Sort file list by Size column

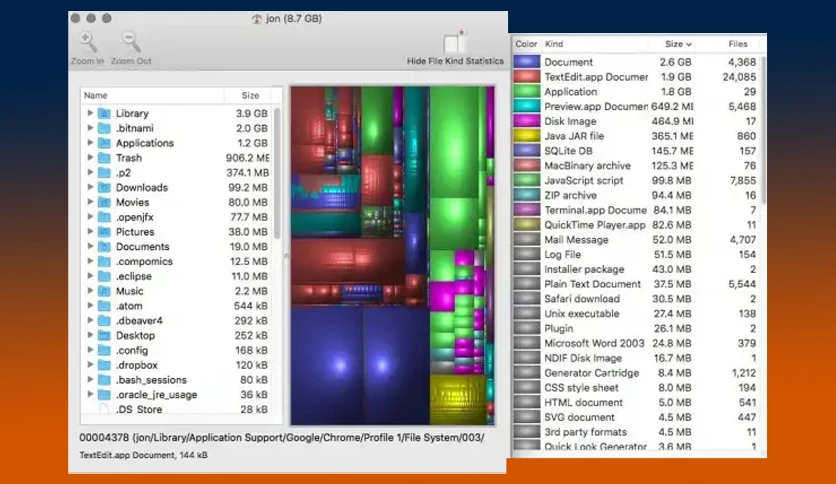pos(248,95)
